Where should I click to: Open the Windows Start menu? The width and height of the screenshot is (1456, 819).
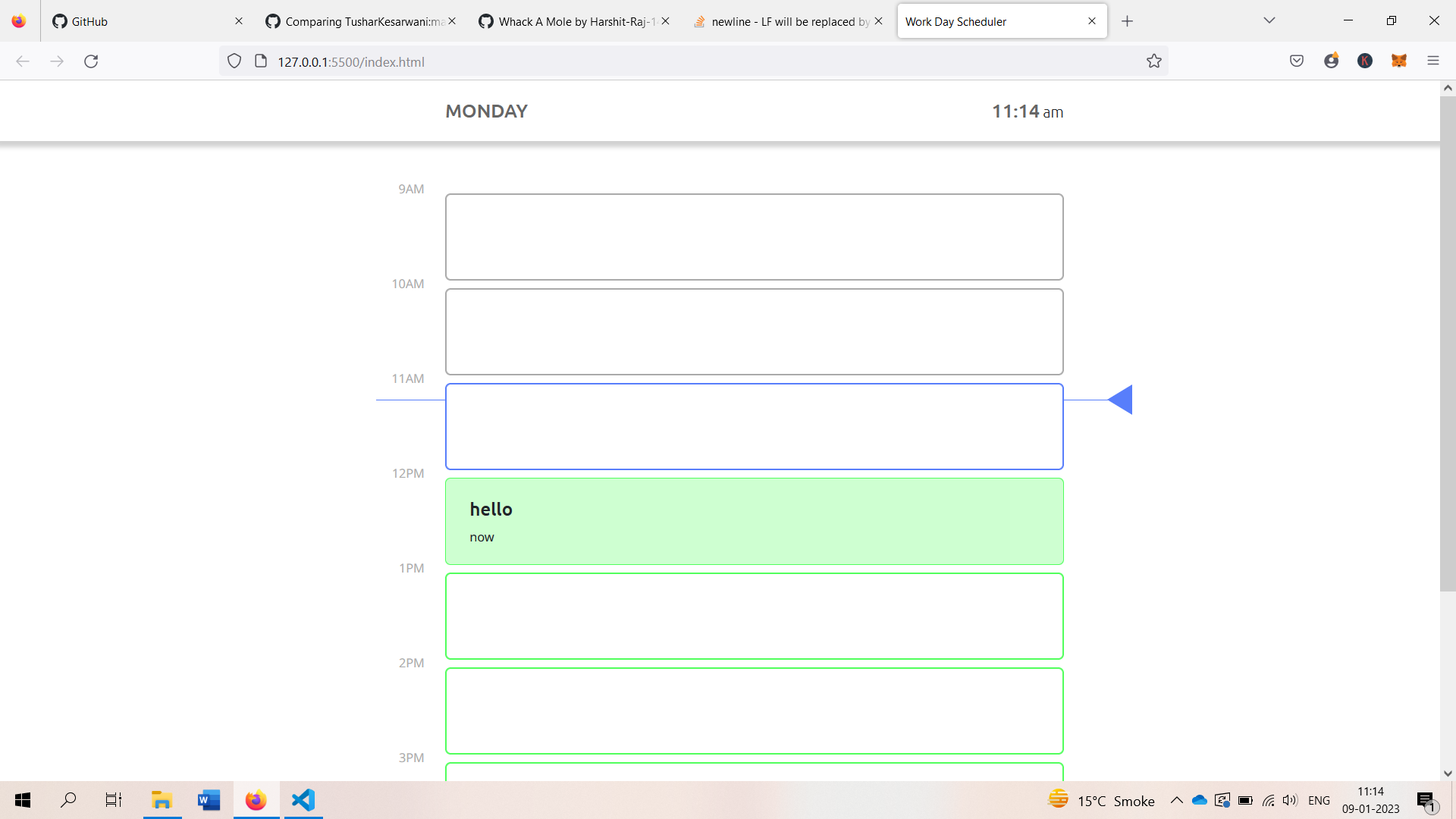click(x=23, y=800)
